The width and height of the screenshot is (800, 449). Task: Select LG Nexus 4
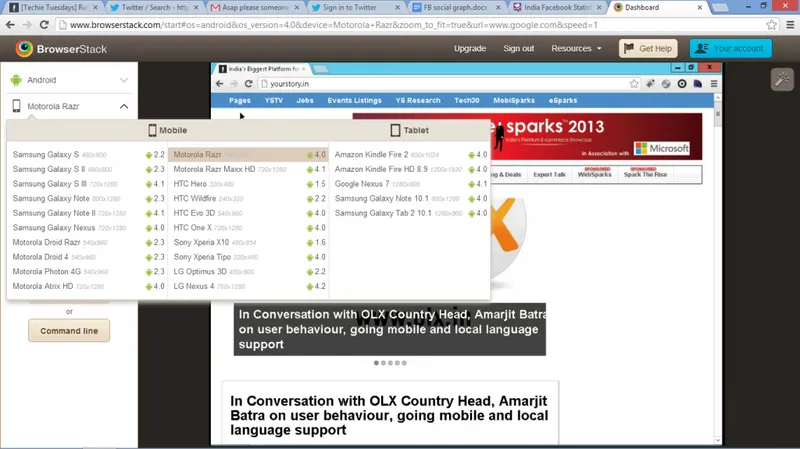click(248, 286)
